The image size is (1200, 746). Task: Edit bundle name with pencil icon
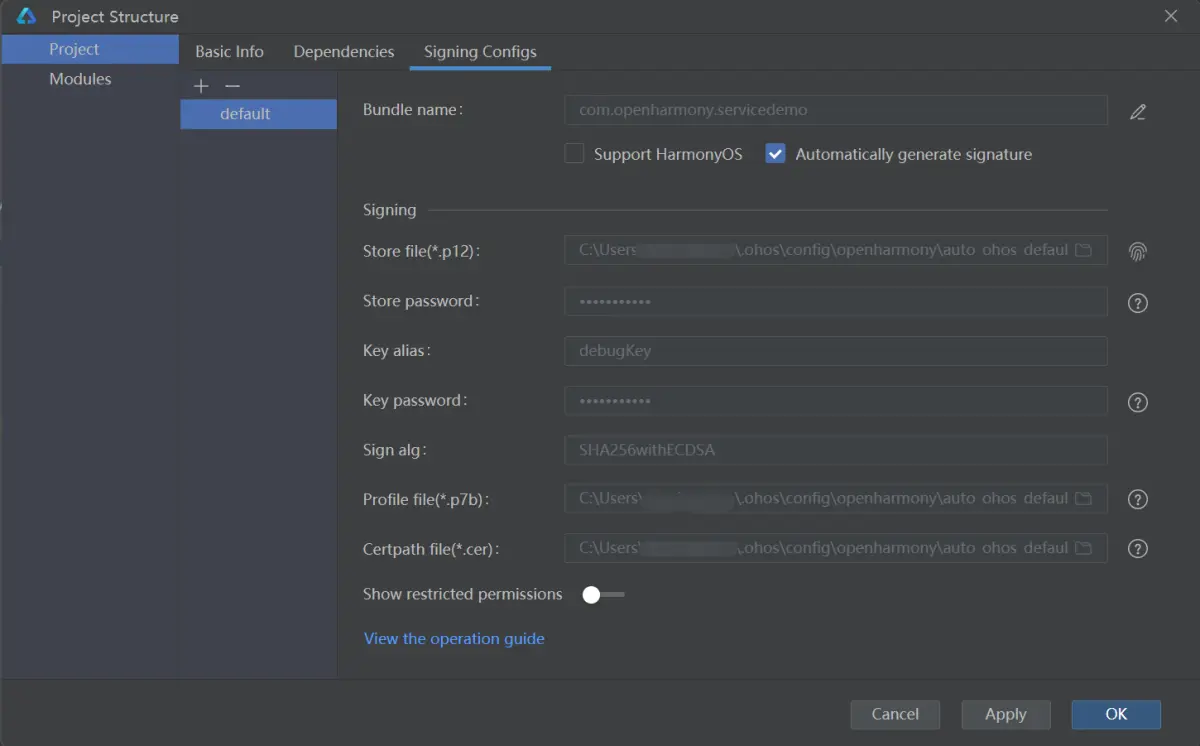pos(1137,112)
